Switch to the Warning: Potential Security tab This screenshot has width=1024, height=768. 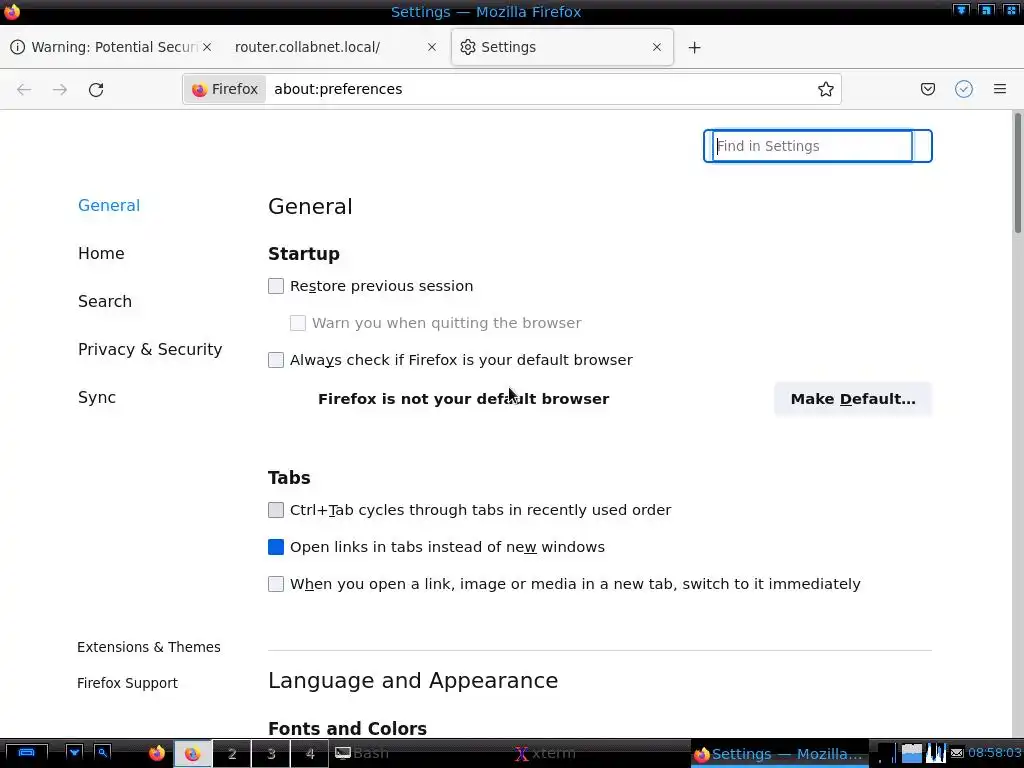tap(113, 47)
